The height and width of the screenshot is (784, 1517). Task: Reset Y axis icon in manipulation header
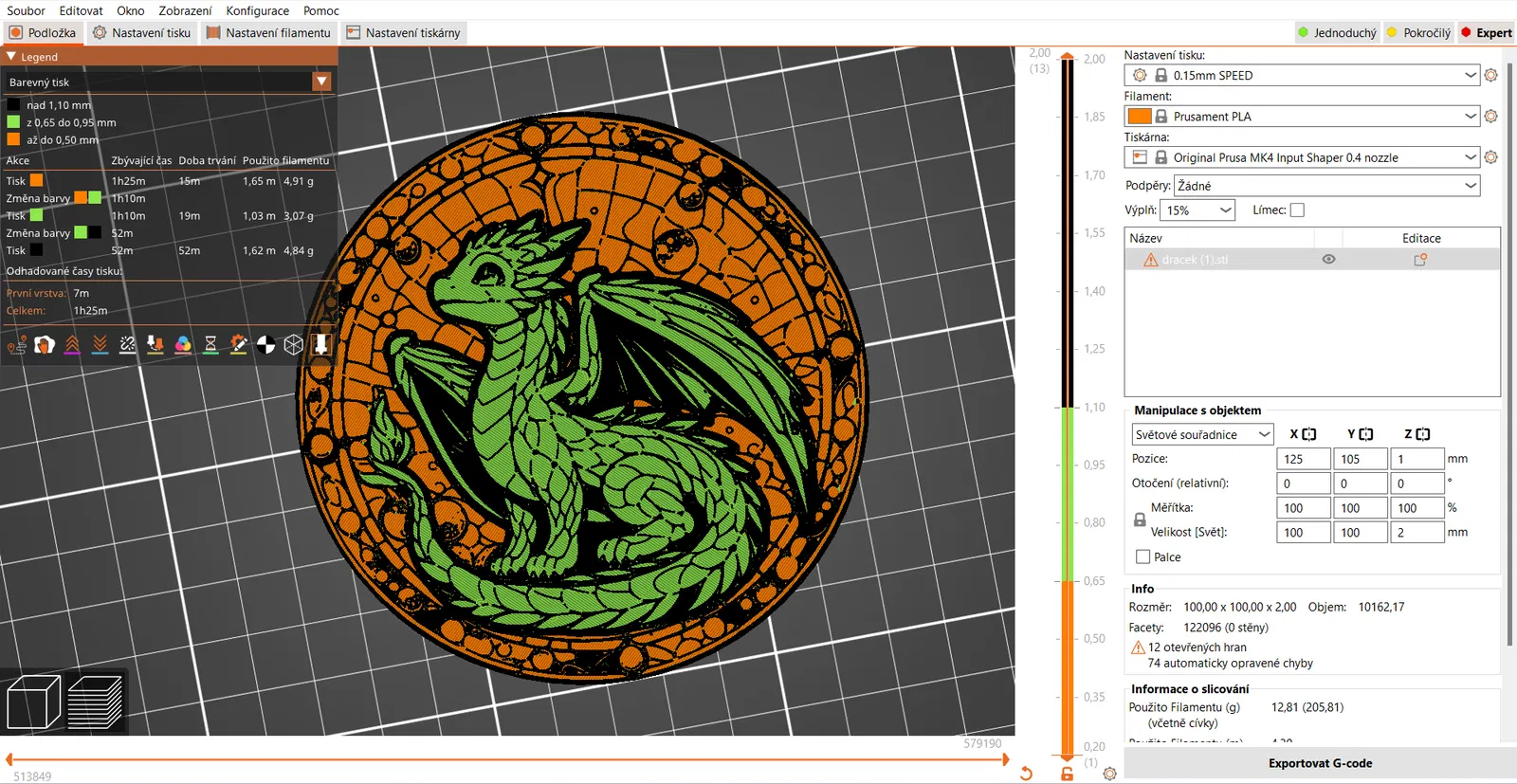click(x=1366, y=434)
